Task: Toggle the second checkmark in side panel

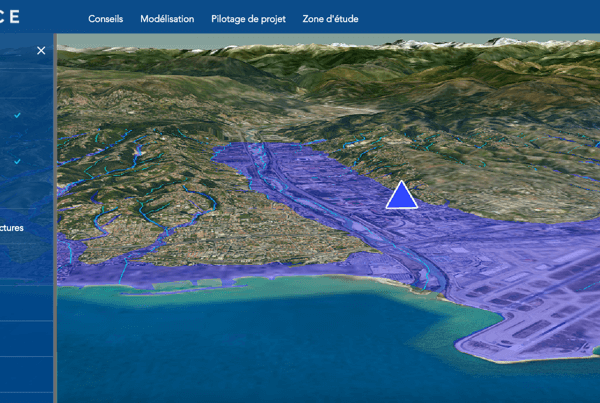Action: click(x=17, y=161)
